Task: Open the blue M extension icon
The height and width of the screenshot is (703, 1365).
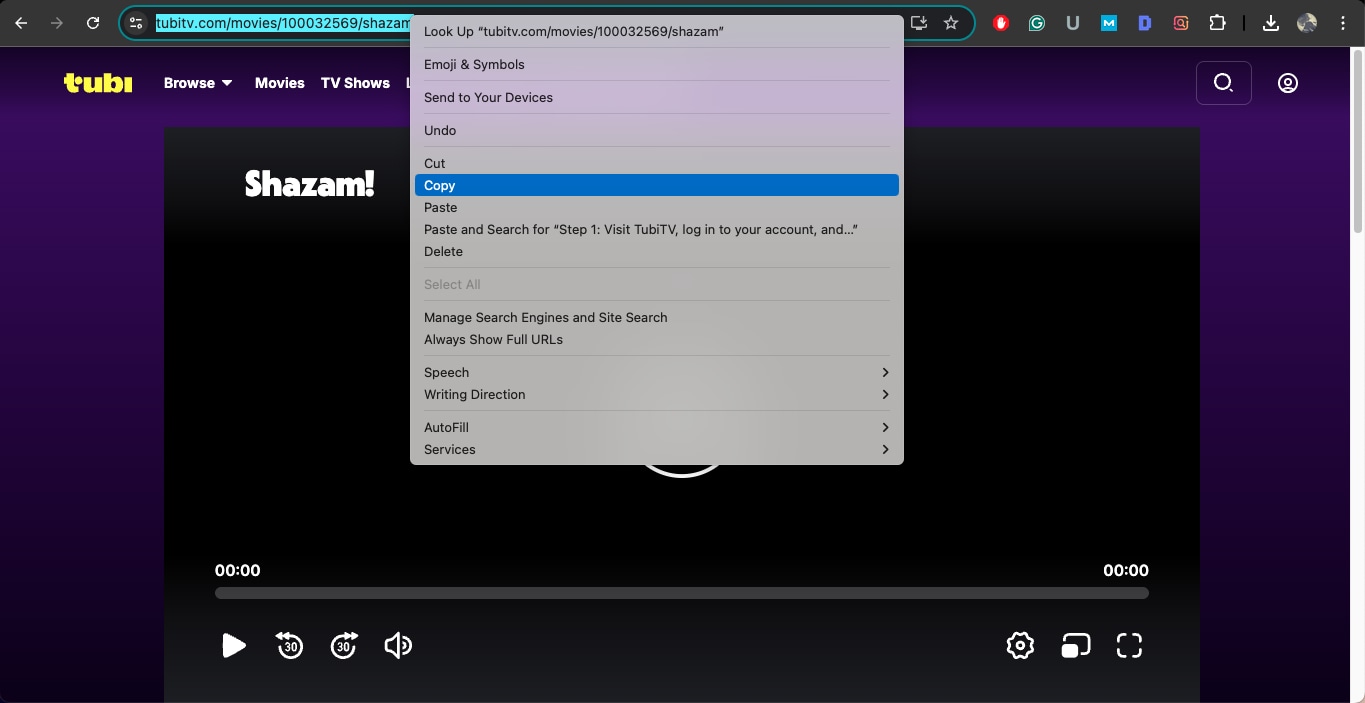Action: click(1109, 23)
